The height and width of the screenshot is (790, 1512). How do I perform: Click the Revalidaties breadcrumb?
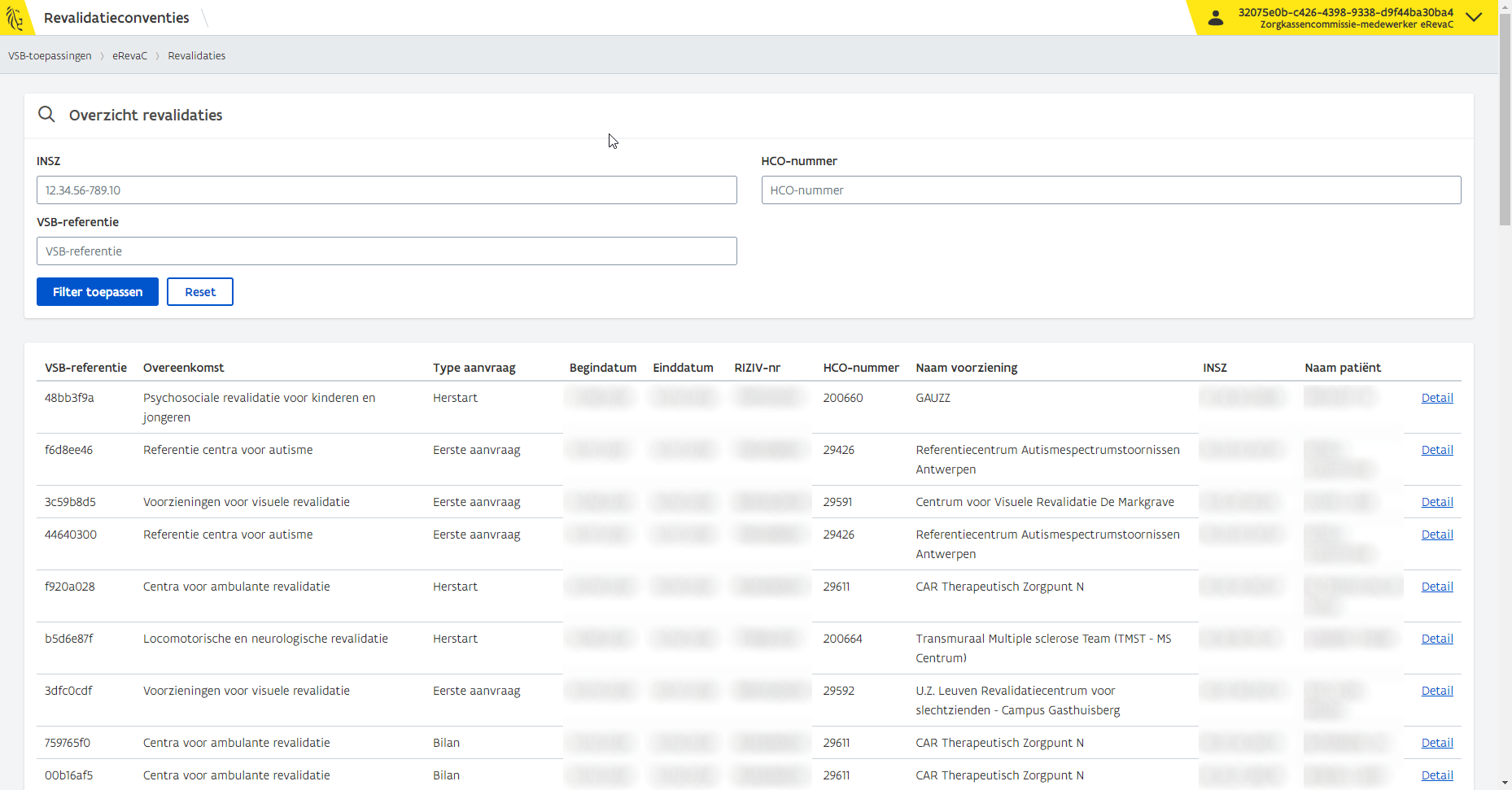pyautogui.click(x=197, y=56)
